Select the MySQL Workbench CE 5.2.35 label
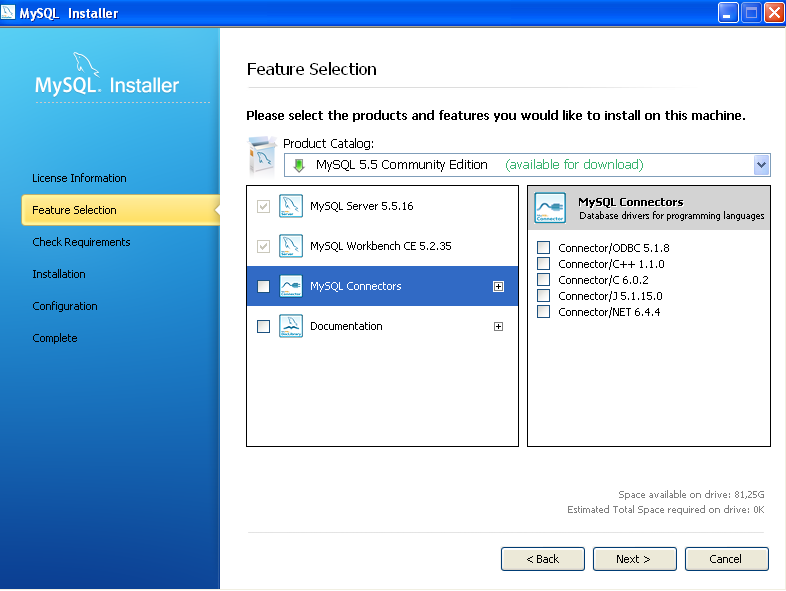The width and height of the screenshot is (786, 591). pos(380,246)
